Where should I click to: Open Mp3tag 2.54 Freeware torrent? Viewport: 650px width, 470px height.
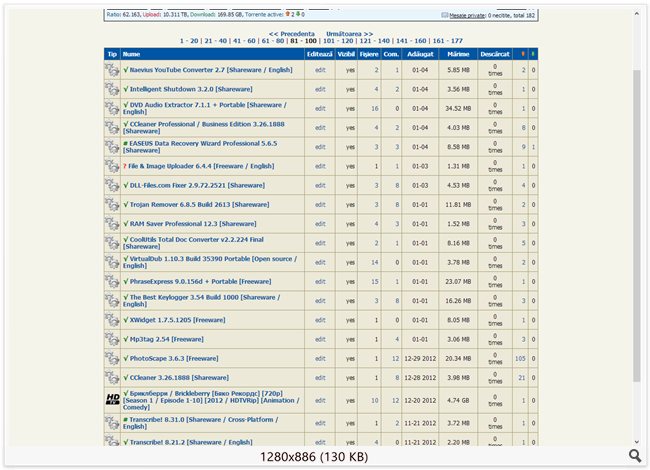pyautogui.click(x=167, y=339)
